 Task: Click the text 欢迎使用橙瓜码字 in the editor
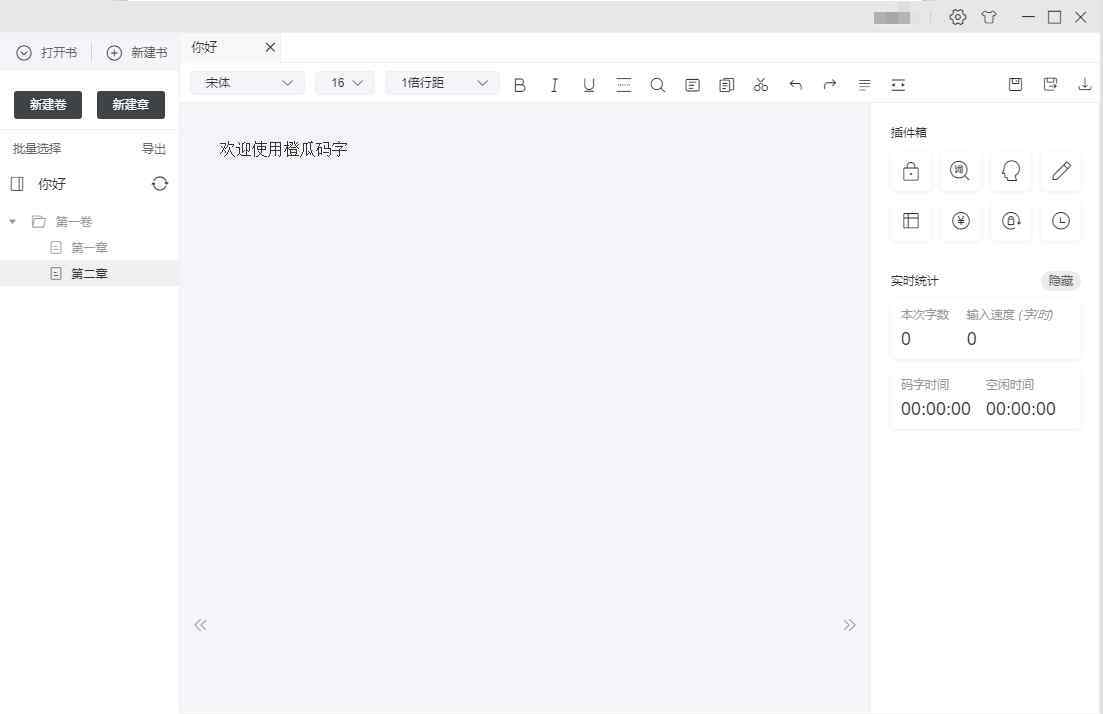[x=283, y=149]
